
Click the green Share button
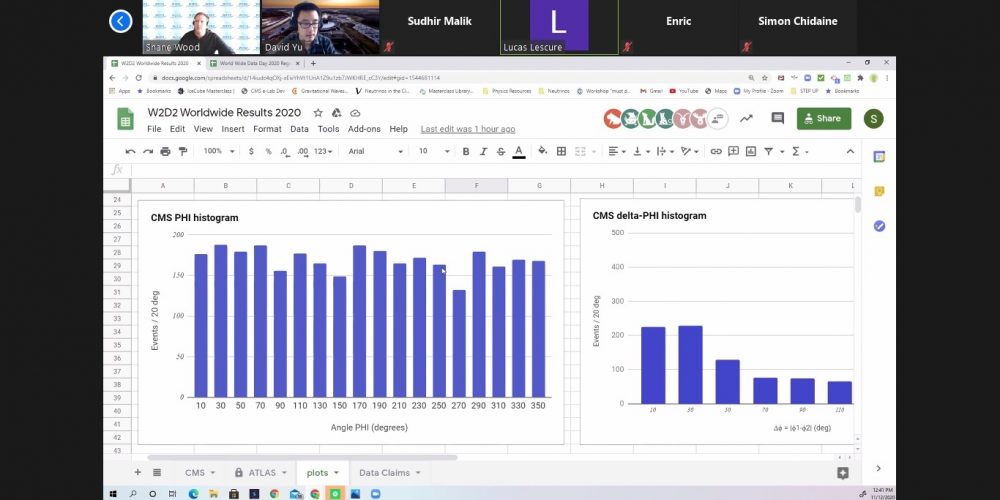(823, 118)
